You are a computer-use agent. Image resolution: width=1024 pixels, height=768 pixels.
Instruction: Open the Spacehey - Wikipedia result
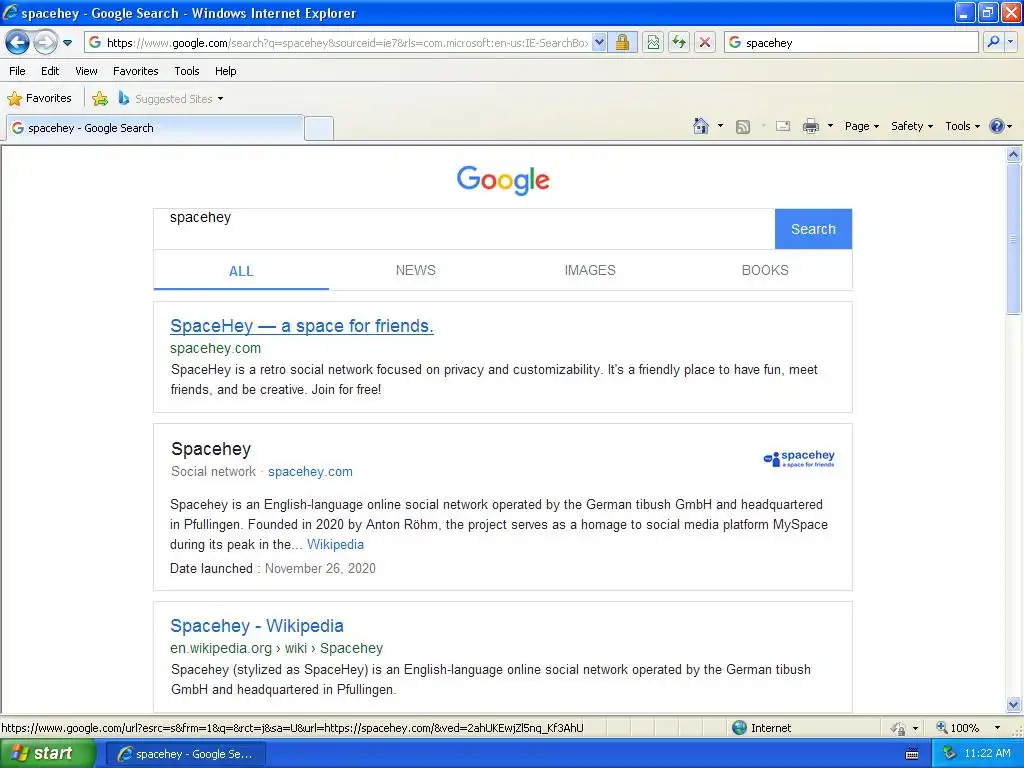point(257,626)
